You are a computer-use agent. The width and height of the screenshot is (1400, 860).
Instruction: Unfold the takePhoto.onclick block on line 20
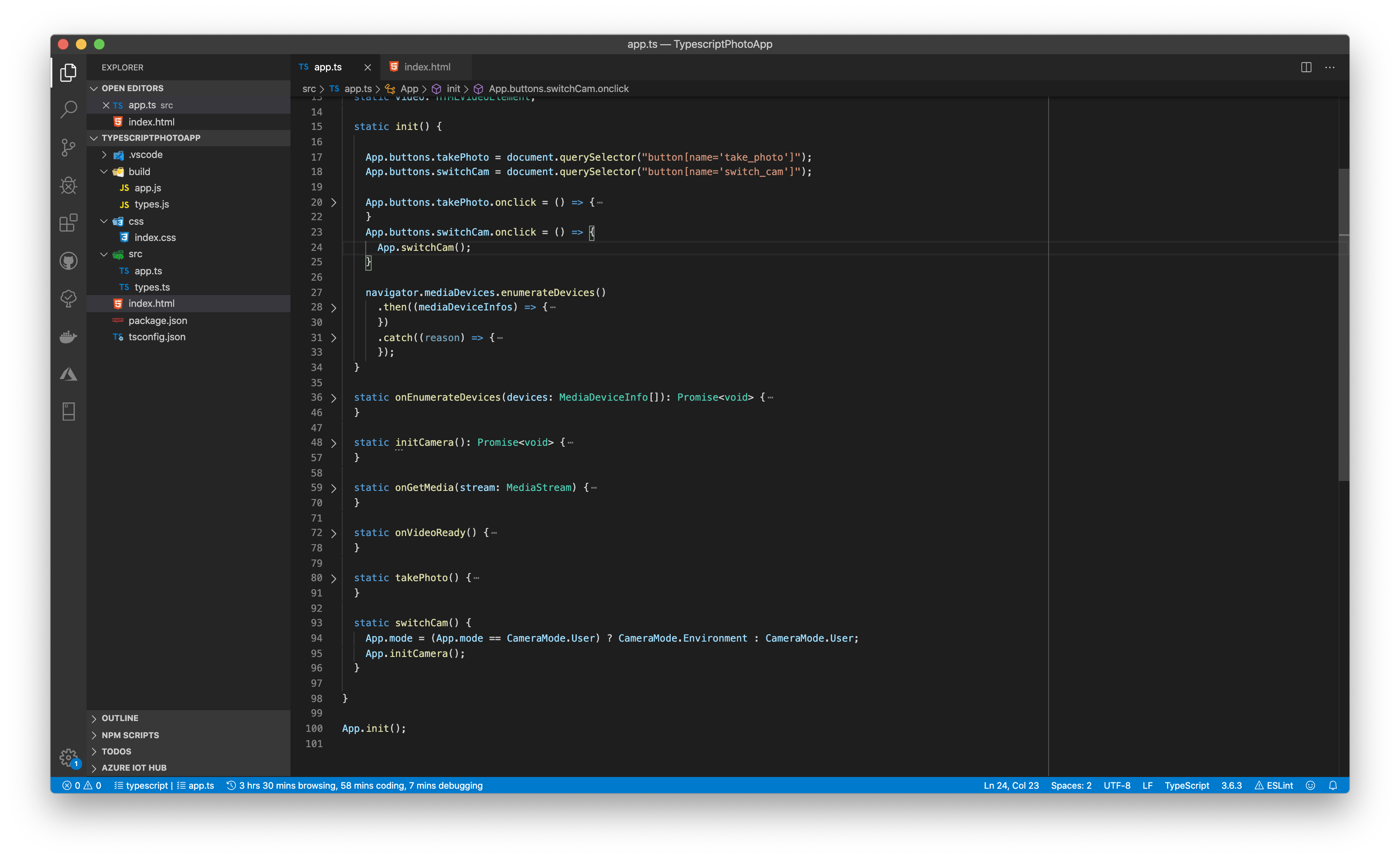pyautogui.click(x=334, y=203)
